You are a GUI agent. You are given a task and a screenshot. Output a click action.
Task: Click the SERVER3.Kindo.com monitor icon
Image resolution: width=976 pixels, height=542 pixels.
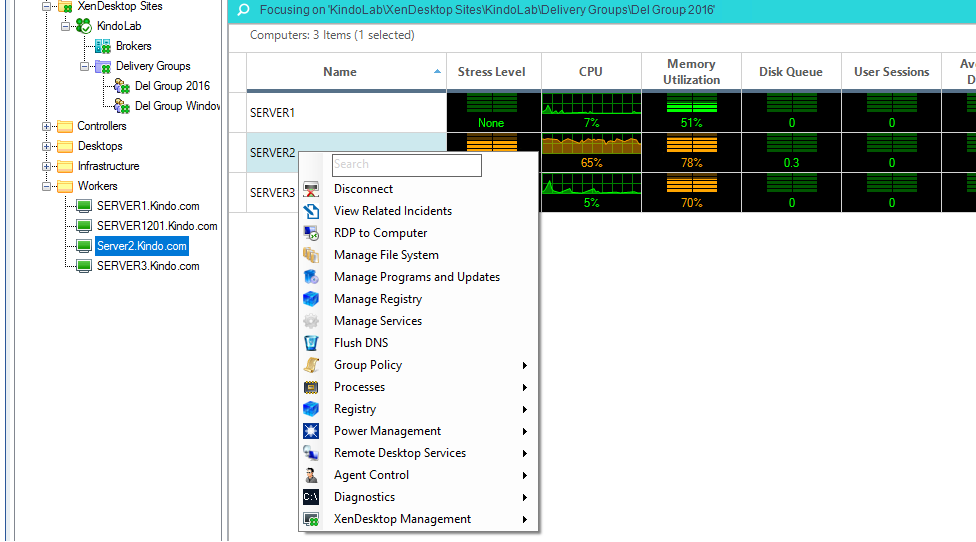(84, 266)
